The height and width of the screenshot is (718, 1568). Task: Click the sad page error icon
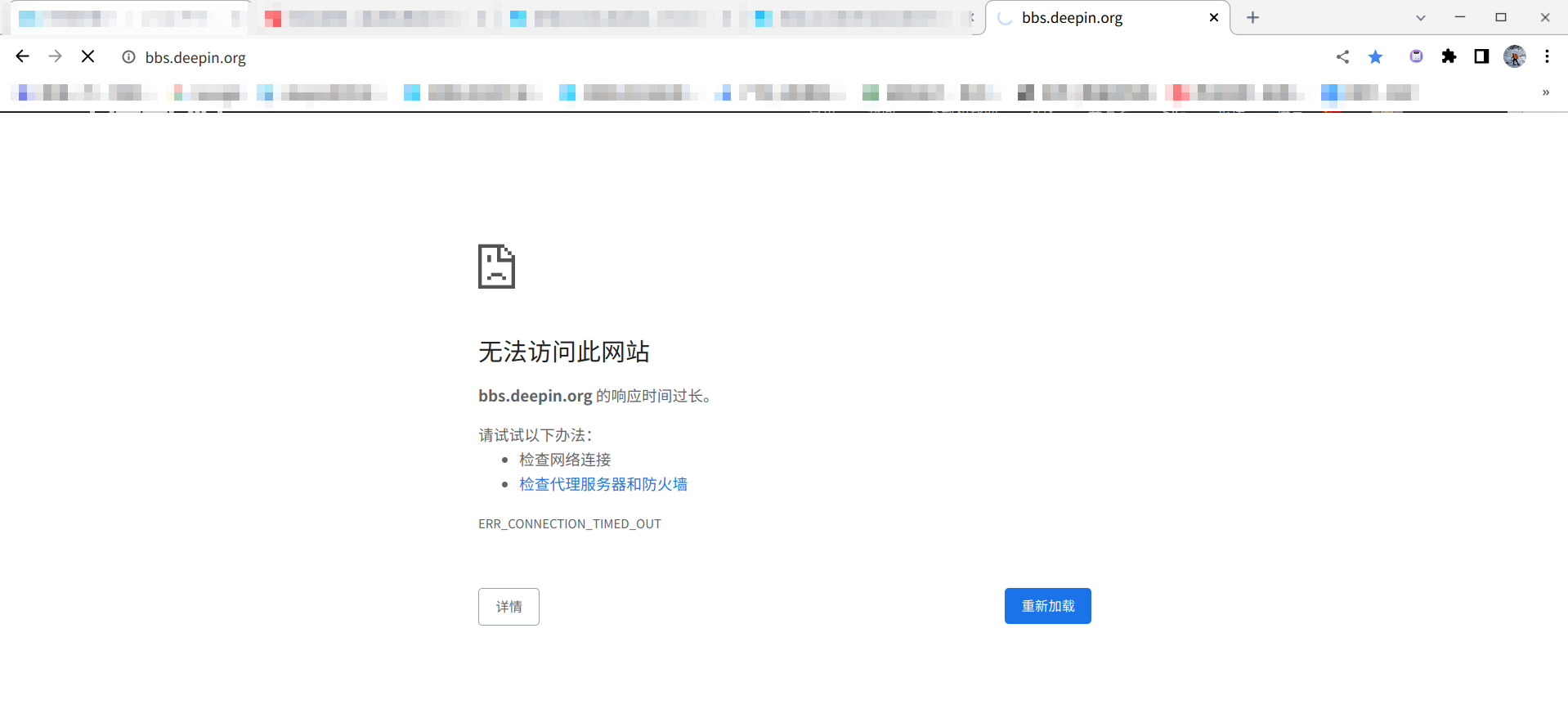(x=496, y=266)
